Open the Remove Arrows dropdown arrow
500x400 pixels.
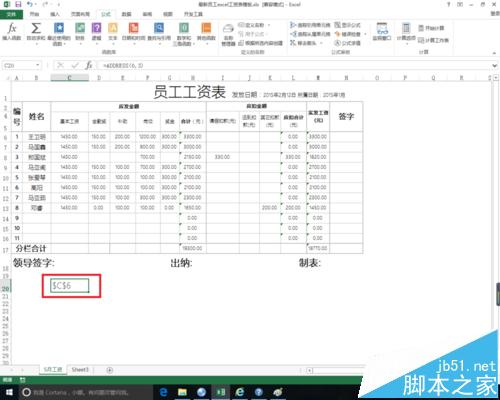tap(321, 43)
